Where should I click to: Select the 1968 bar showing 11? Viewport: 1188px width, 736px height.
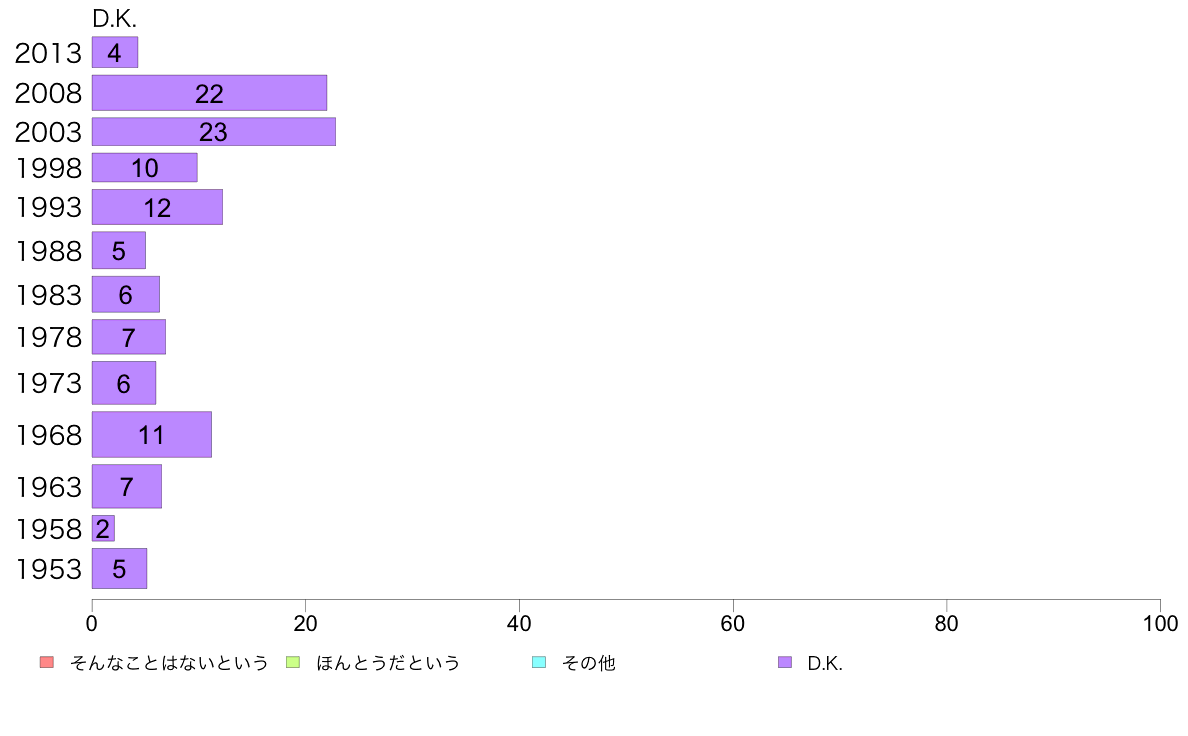pyautogui.click(x=152, y=434)
